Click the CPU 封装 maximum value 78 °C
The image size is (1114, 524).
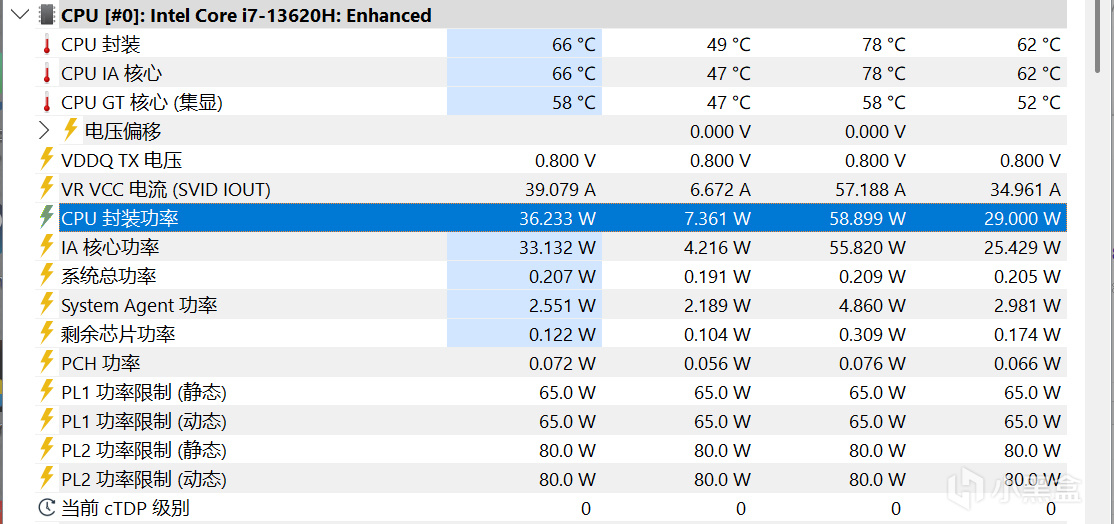885,45
